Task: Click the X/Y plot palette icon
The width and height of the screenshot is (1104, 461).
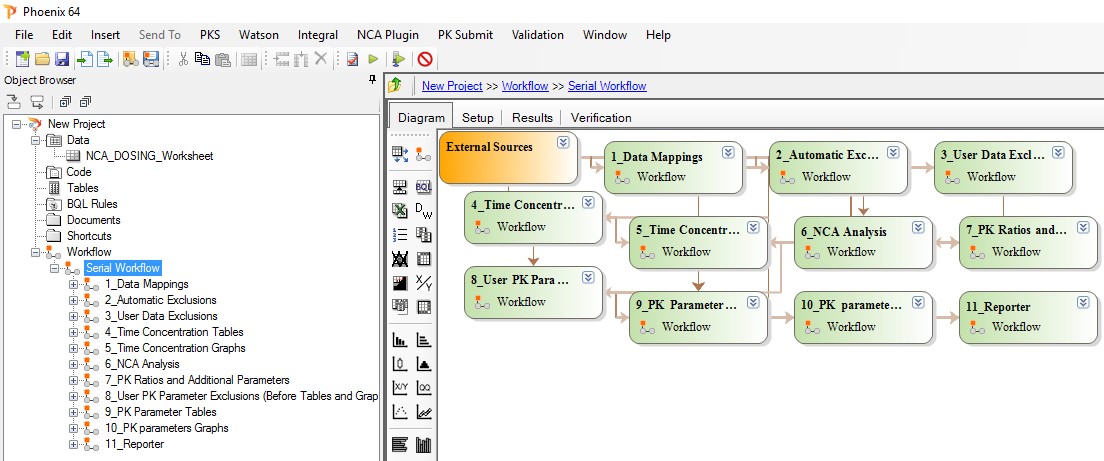Action: click(x=399, y=388)
